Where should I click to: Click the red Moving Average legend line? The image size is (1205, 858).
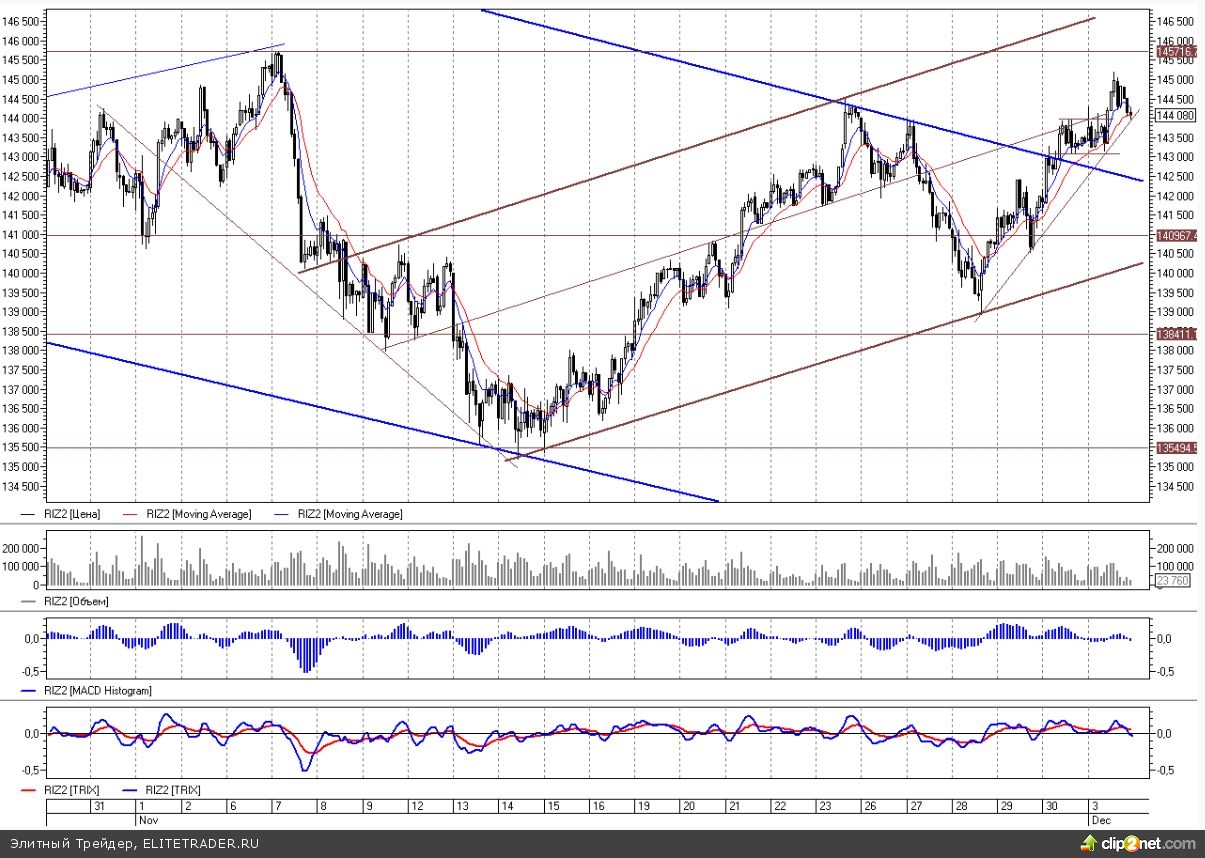coord(130,514)
